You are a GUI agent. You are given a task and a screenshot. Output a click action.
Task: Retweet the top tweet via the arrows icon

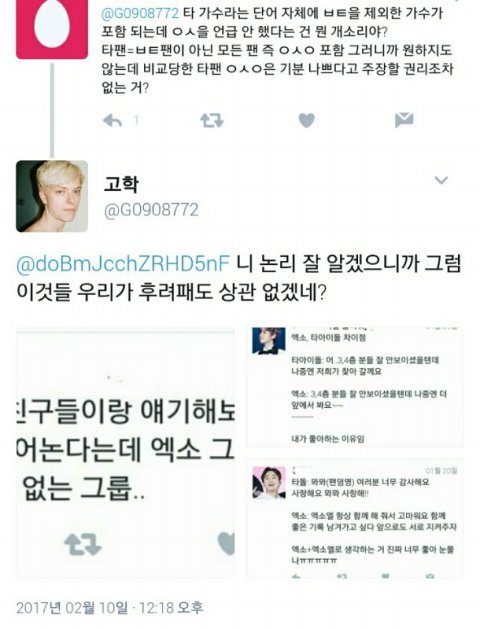[x=212, y=120]
